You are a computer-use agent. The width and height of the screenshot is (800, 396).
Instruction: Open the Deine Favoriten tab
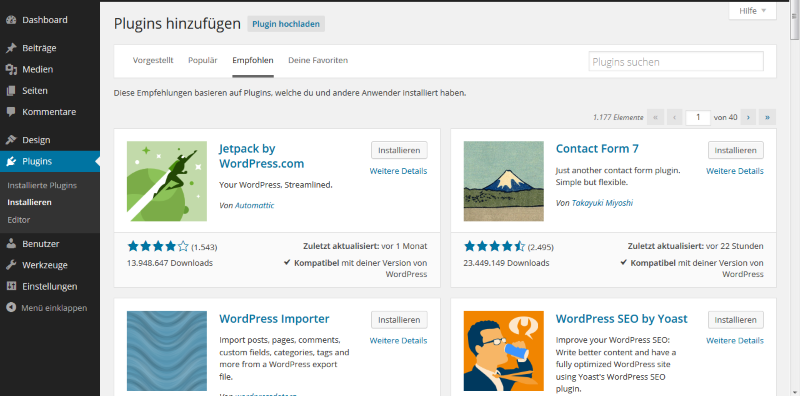tap(318, 60)
